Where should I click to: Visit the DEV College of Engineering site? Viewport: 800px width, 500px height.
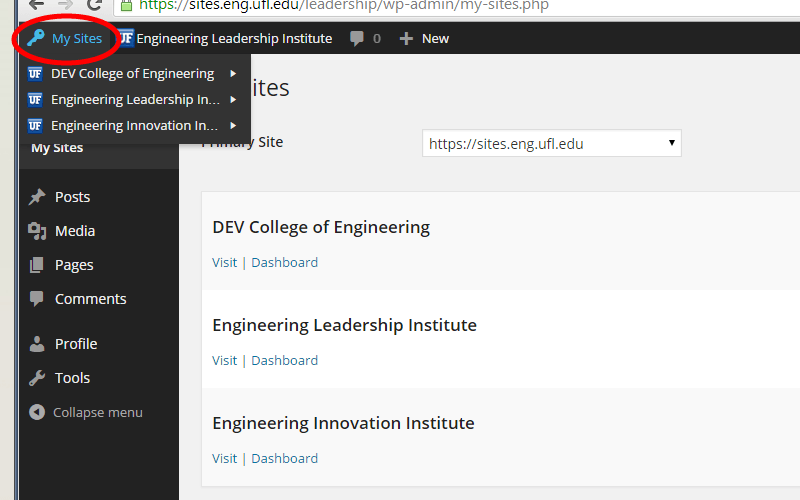tap(224, 263)
